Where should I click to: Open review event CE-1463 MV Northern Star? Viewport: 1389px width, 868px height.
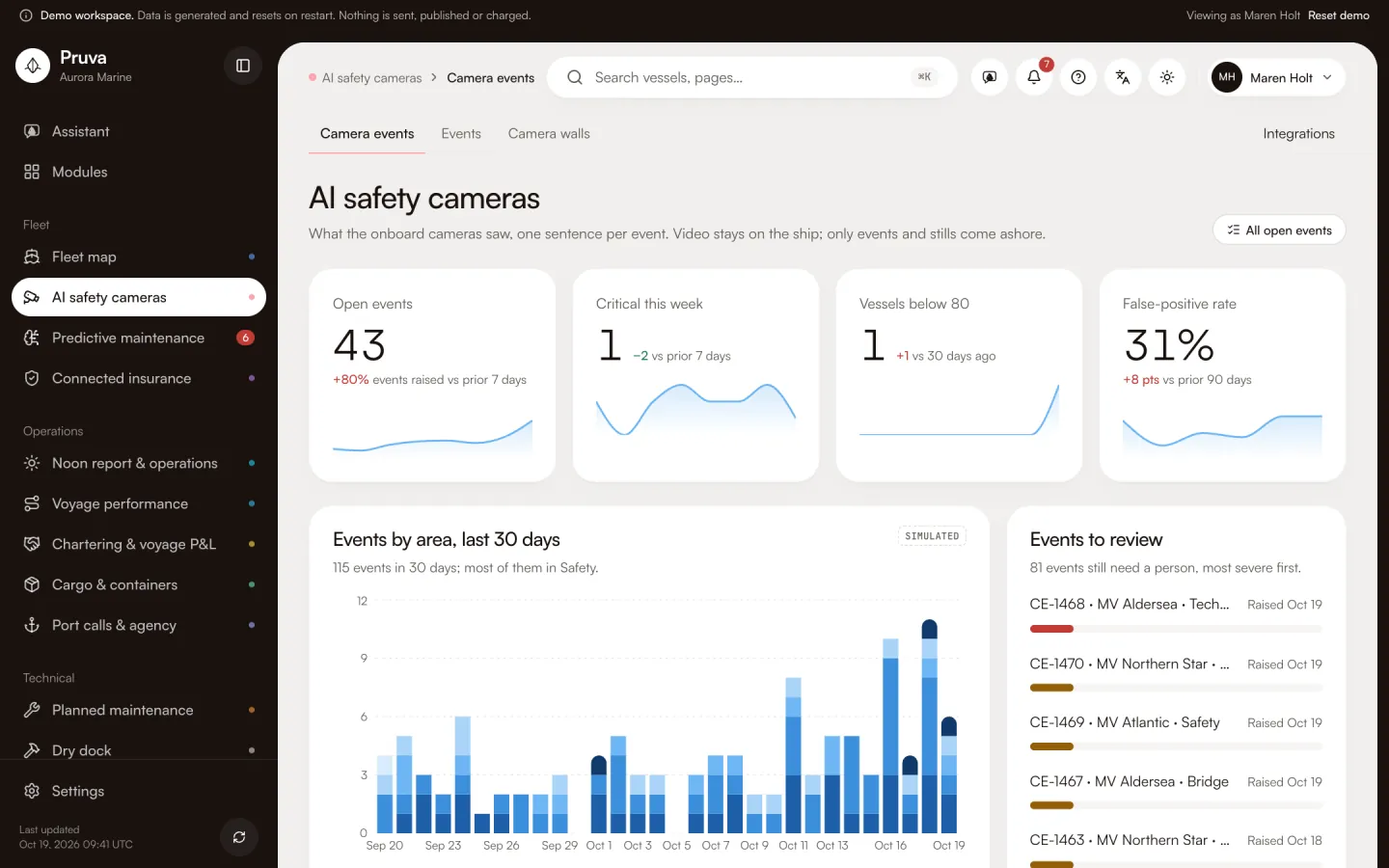tap(1176, 849)
